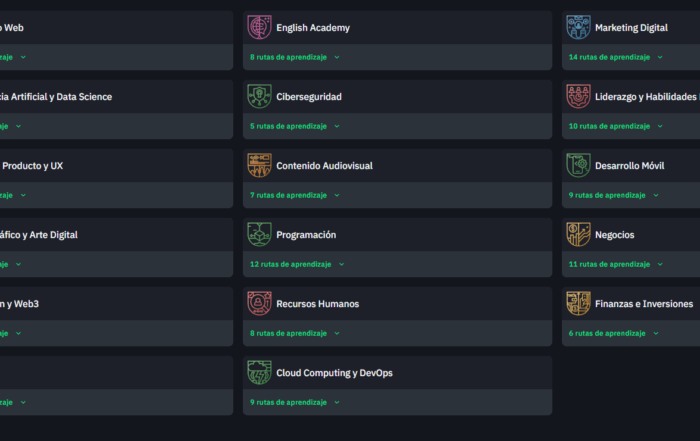Click the Contenido Audiovisual icon
The height and width of the screenshot is (441, 700).
pos(259,165)
